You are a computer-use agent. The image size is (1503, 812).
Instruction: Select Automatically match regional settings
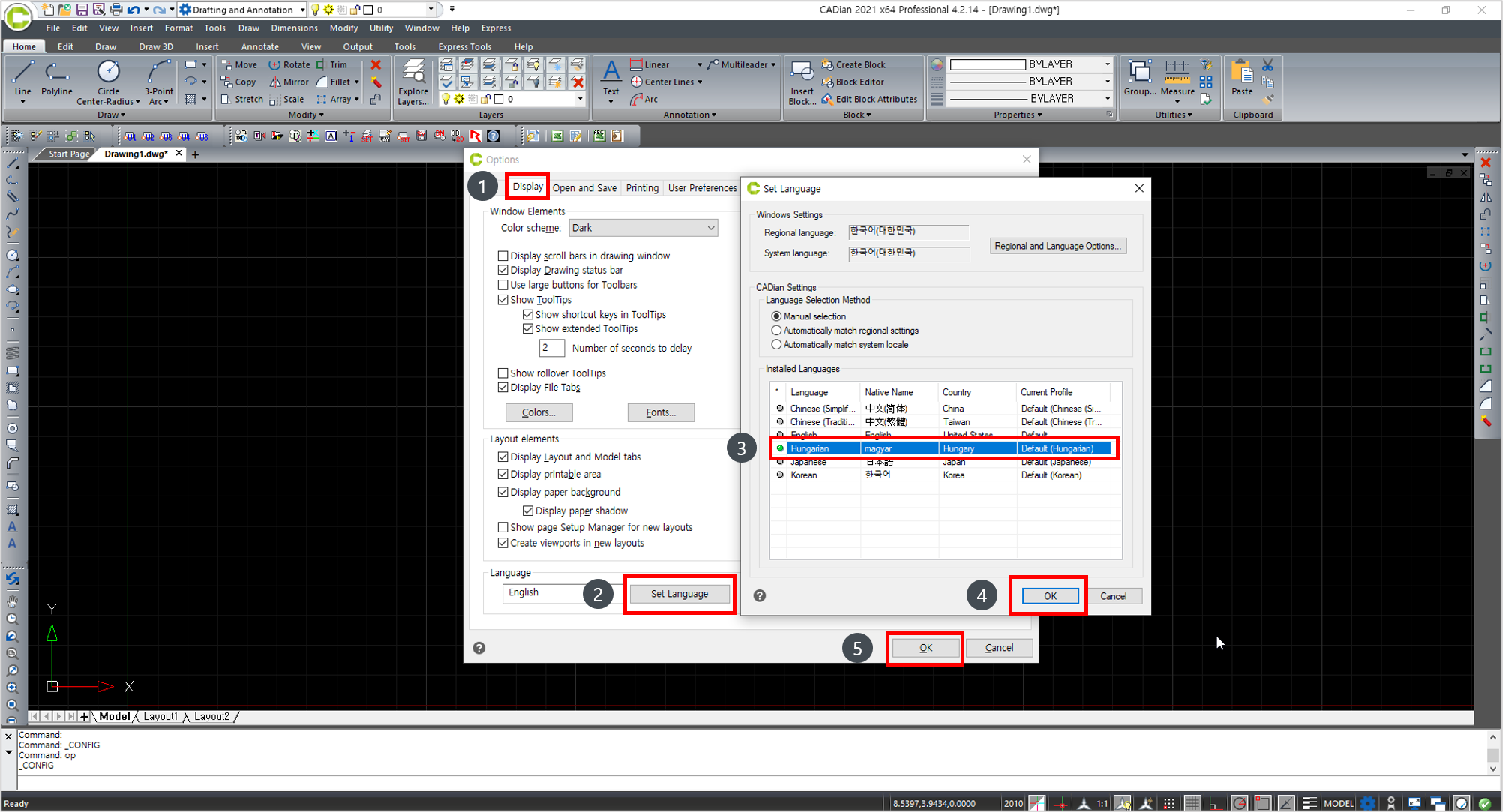pyautogui.click(x=777, y=331)
